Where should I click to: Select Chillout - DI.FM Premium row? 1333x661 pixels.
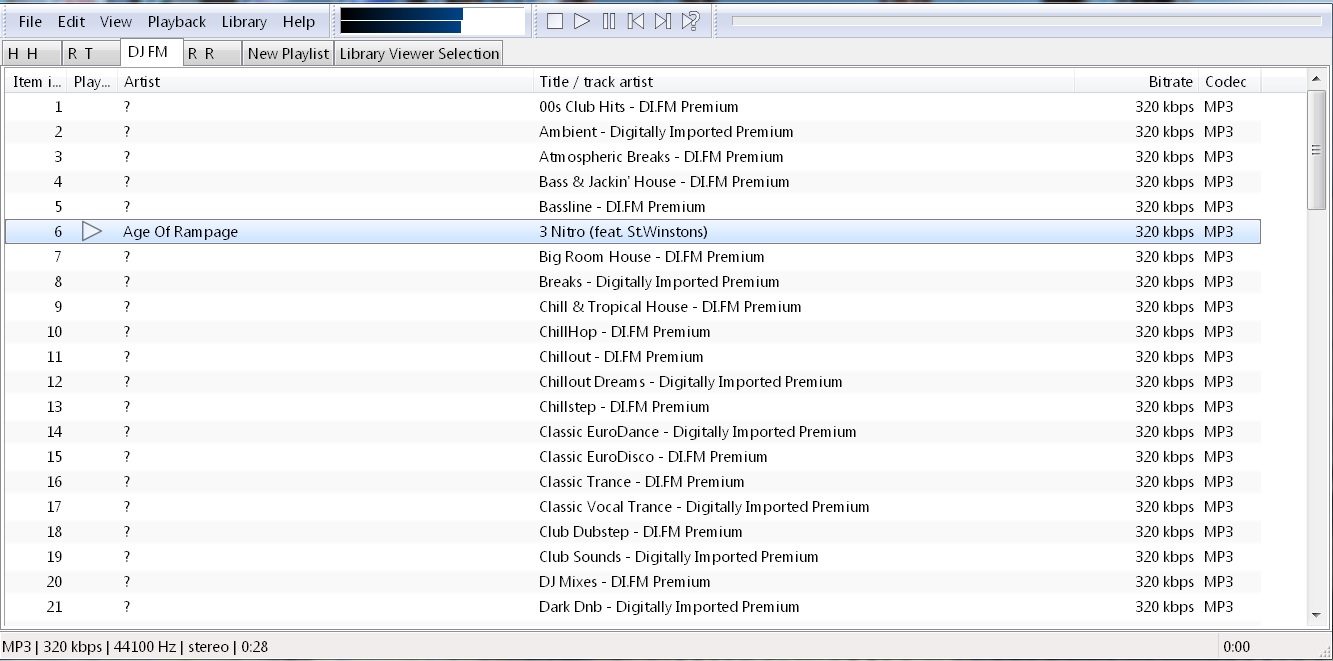[633, 357]
